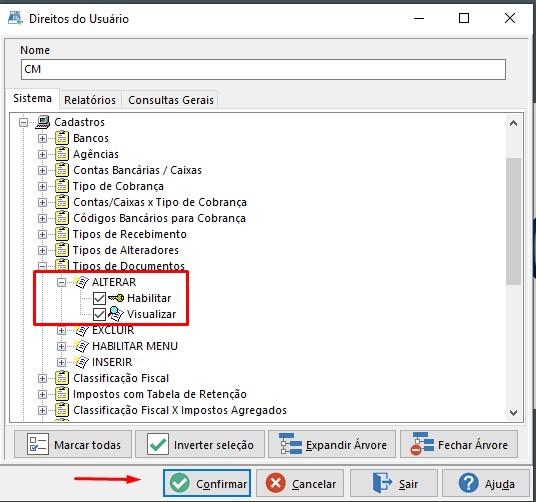This screenshot has height=502, width=536.
Task: Click the door icon on Sair
Action: (x=381, y=483)
